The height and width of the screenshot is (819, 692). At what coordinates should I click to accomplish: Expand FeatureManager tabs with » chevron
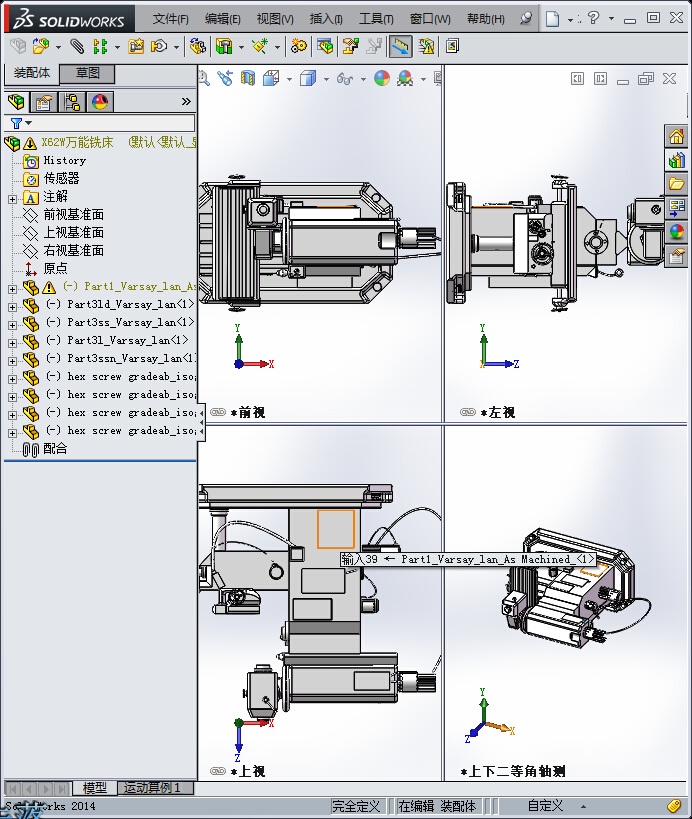click(x=186, y=101)
